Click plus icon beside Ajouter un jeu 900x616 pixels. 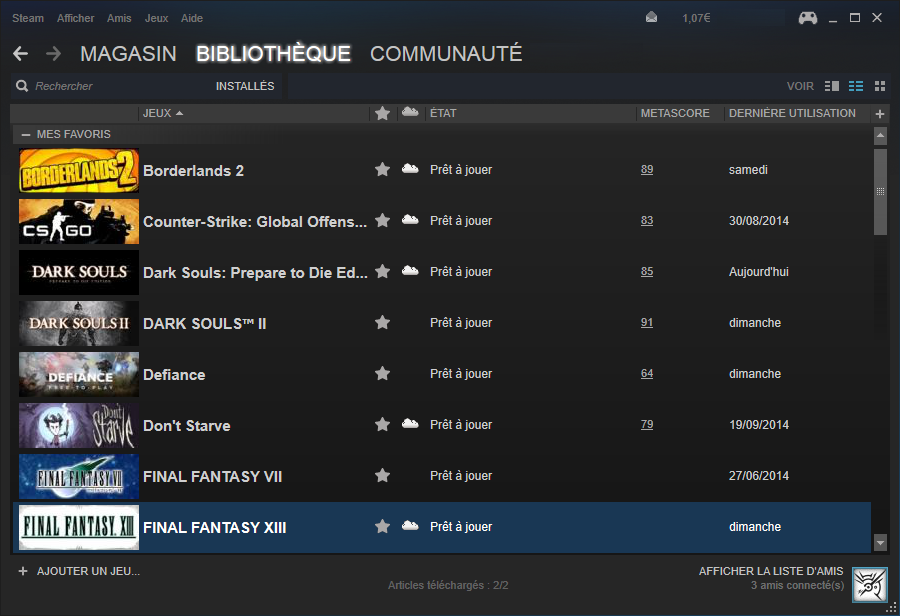pos(23,571)
